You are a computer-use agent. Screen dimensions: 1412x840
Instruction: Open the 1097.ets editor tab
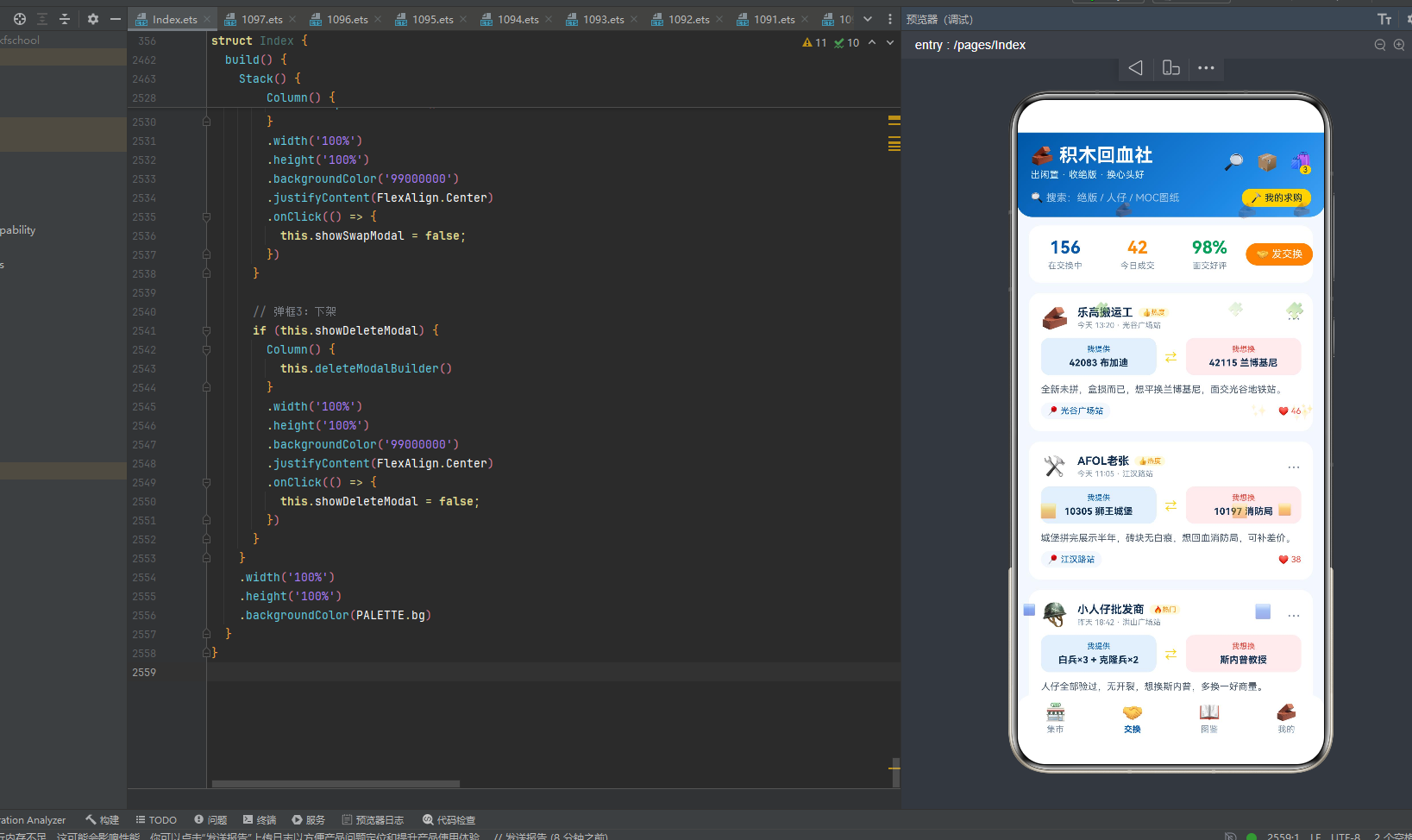coord(261,19)
